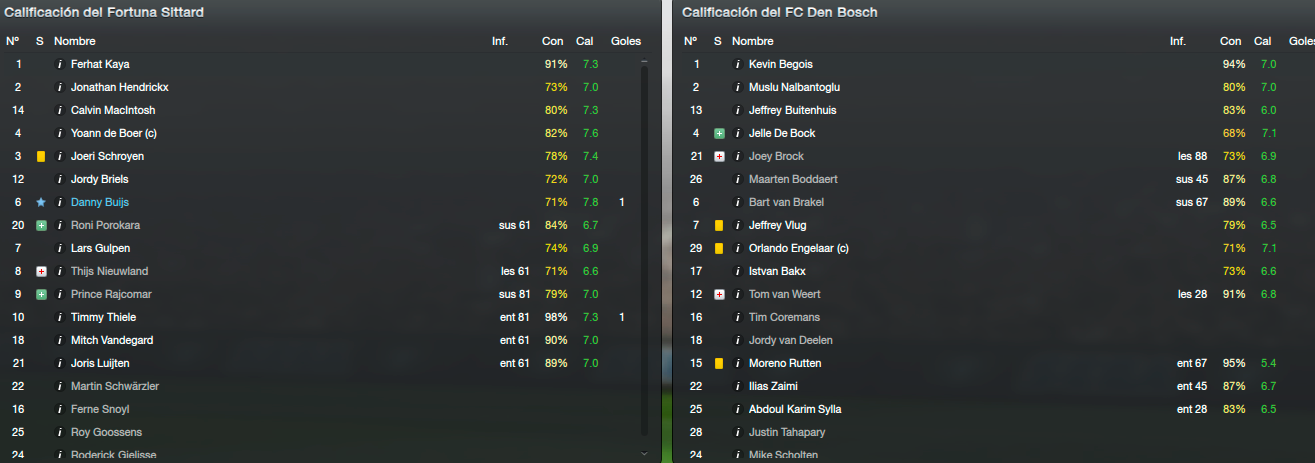
Task: Click green substitution icon for Roni Porokara
Action: click(41, 225)
